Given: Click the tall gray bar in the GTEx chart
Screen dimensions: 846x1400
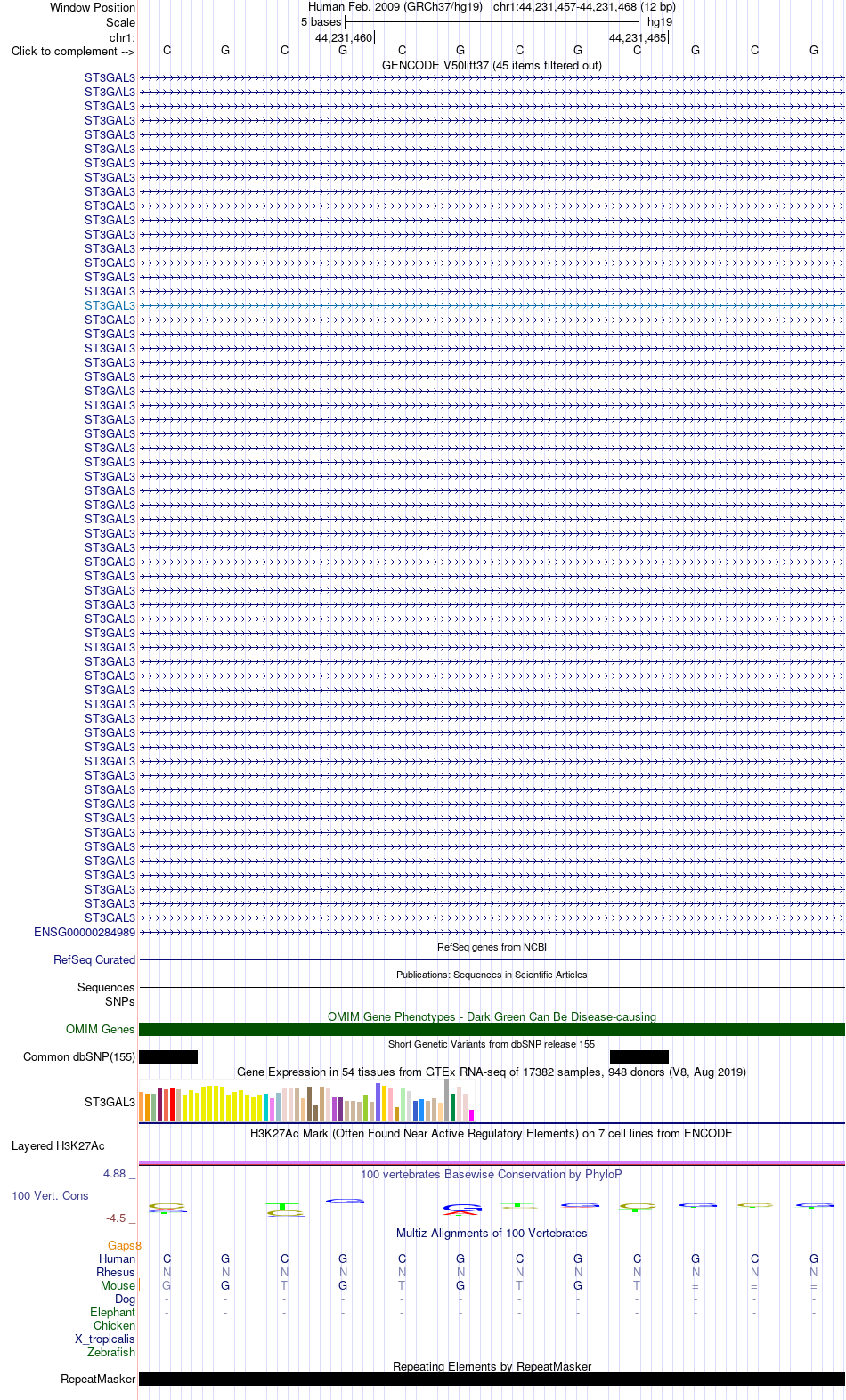Looking at the screenshot, I should pos(447,1100).
